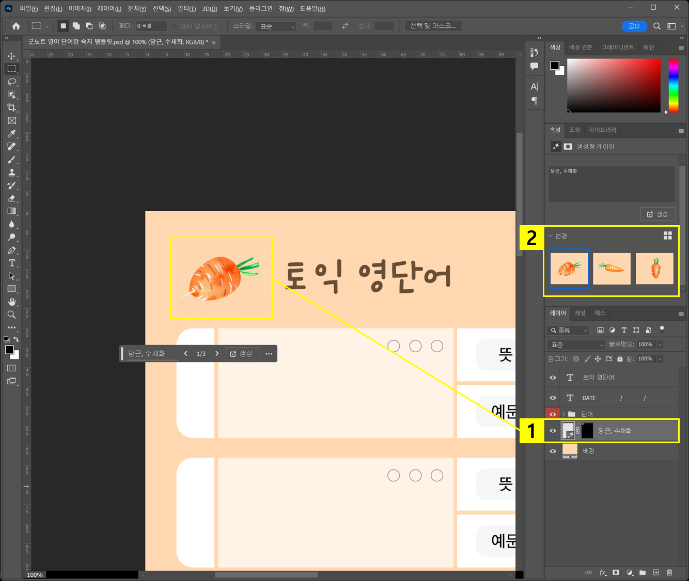
Task: Click the create new layer icon
Action: (x=655, y=574)
